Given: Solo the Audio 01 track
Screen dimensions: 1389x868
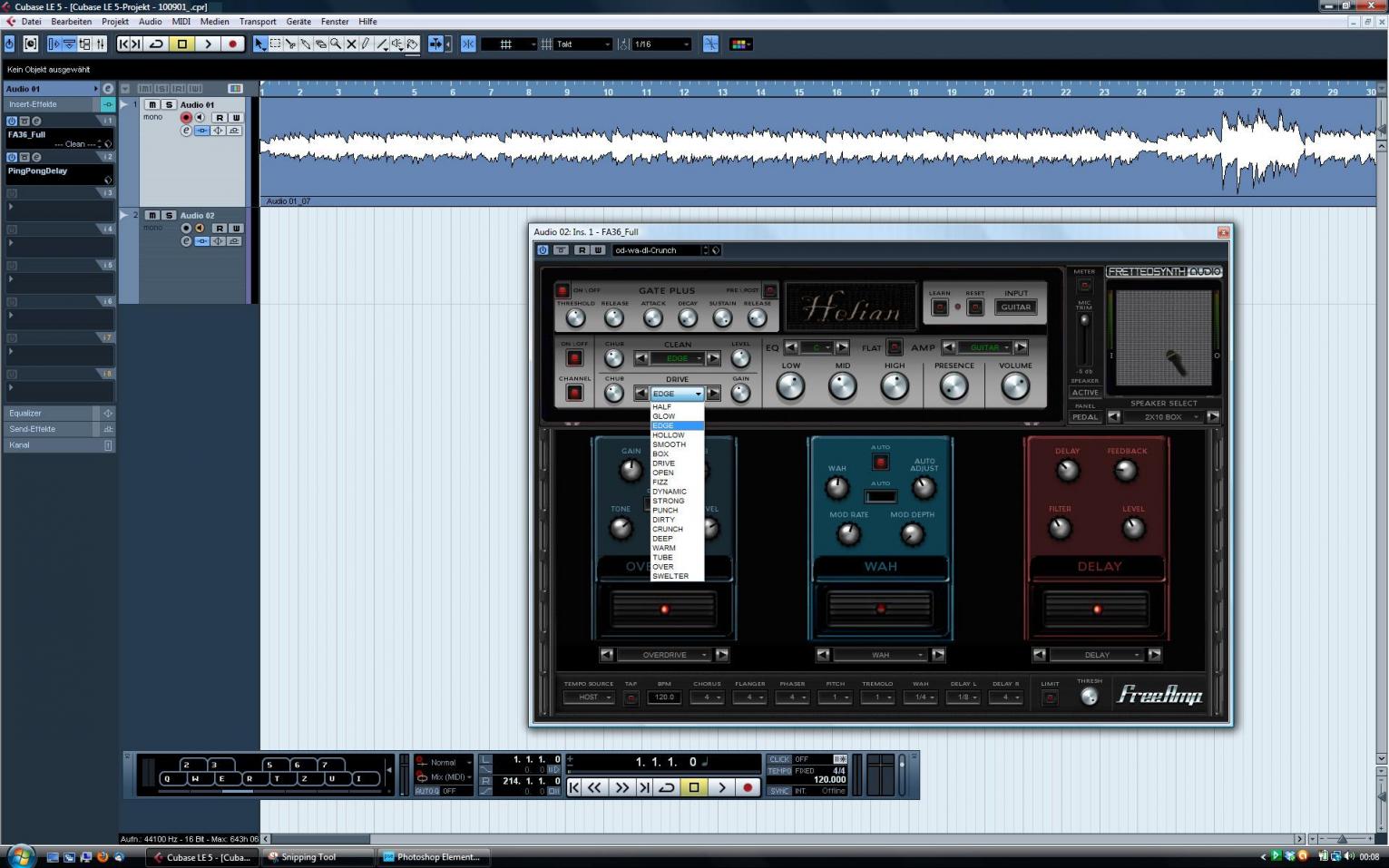Looking at the screenshot, I should point(168,105).
